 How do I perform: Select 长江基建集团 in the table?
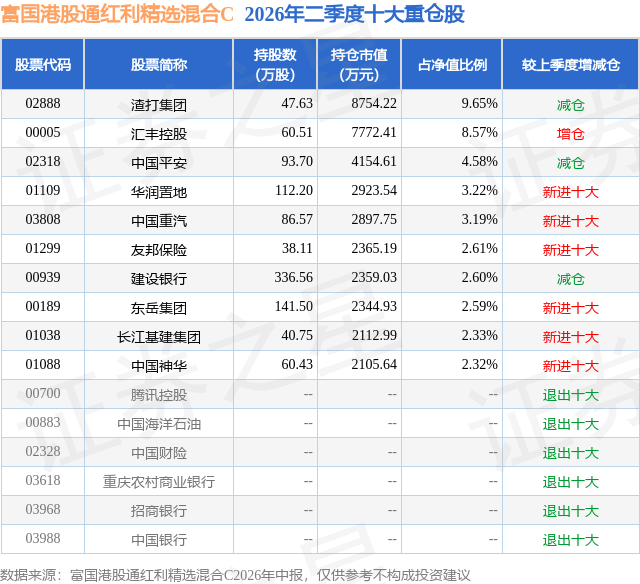159,336
